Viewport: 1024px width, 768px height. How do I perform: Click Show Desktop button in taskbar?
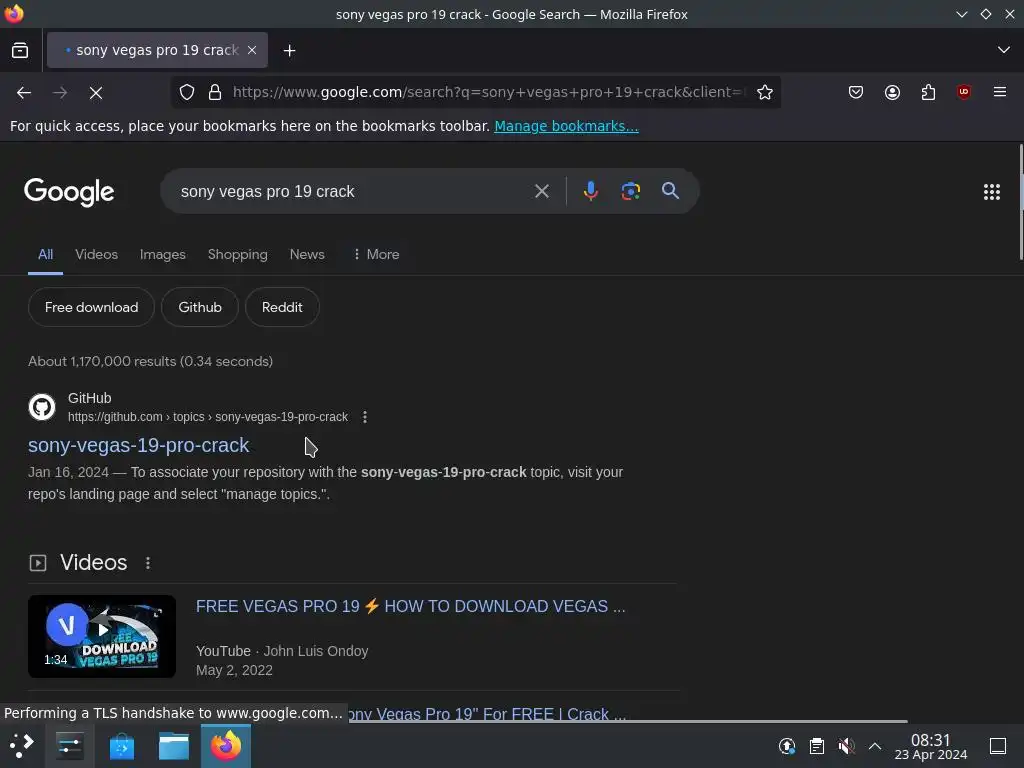coord(998,746)
